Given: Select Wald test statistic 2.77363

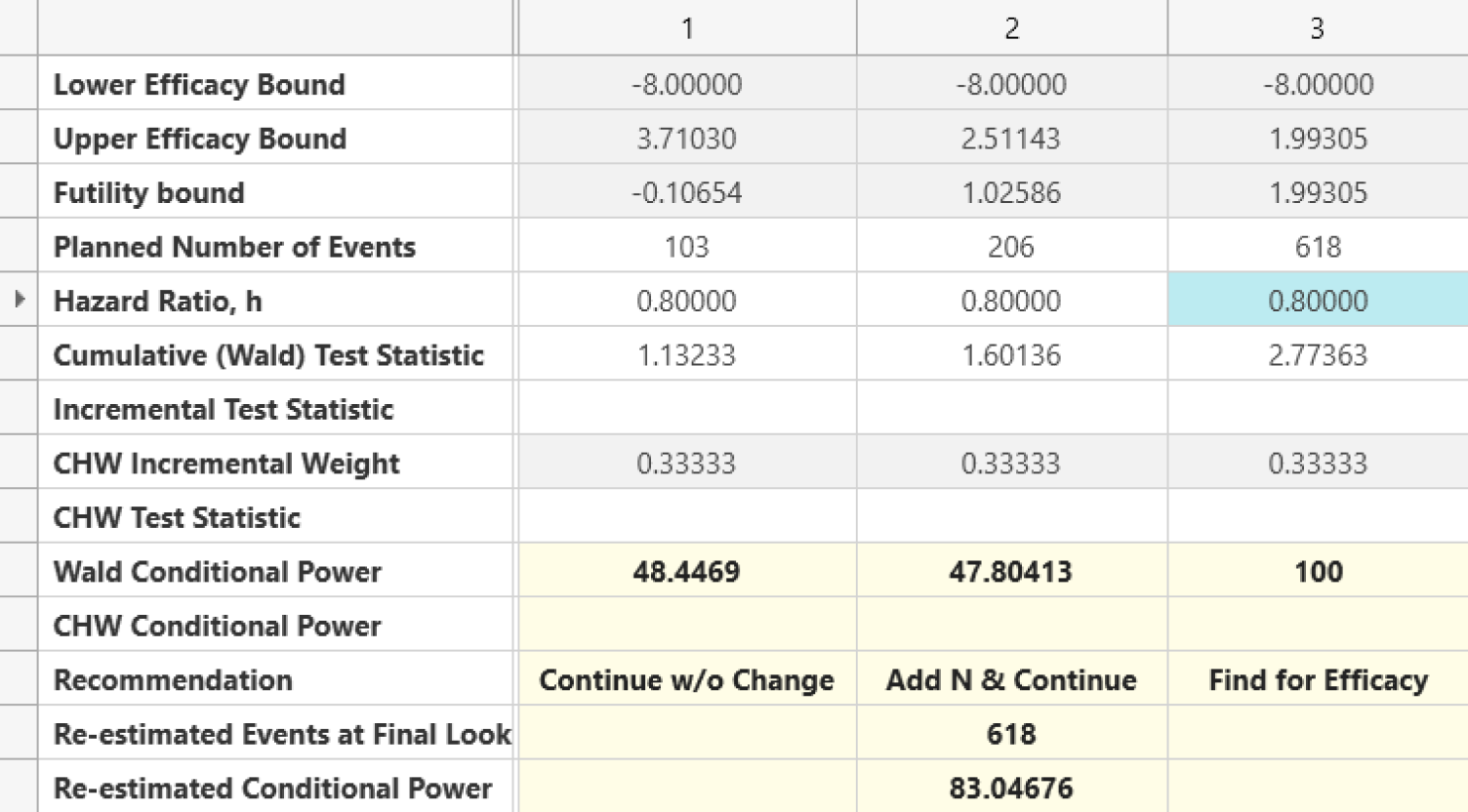Looking at the screenshot, I should [1318, 355].
